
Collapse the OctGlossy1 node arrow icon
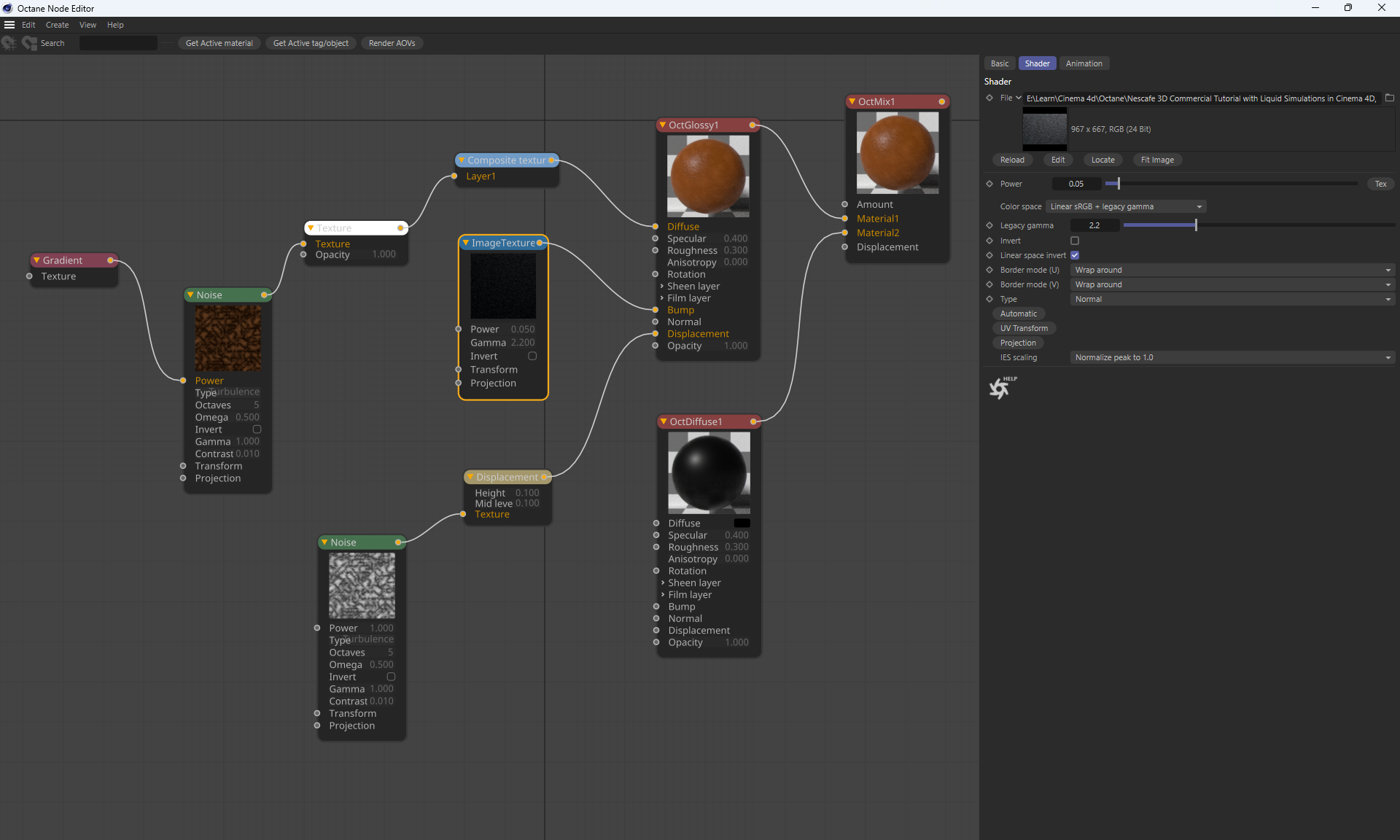(x=662, y=125)
